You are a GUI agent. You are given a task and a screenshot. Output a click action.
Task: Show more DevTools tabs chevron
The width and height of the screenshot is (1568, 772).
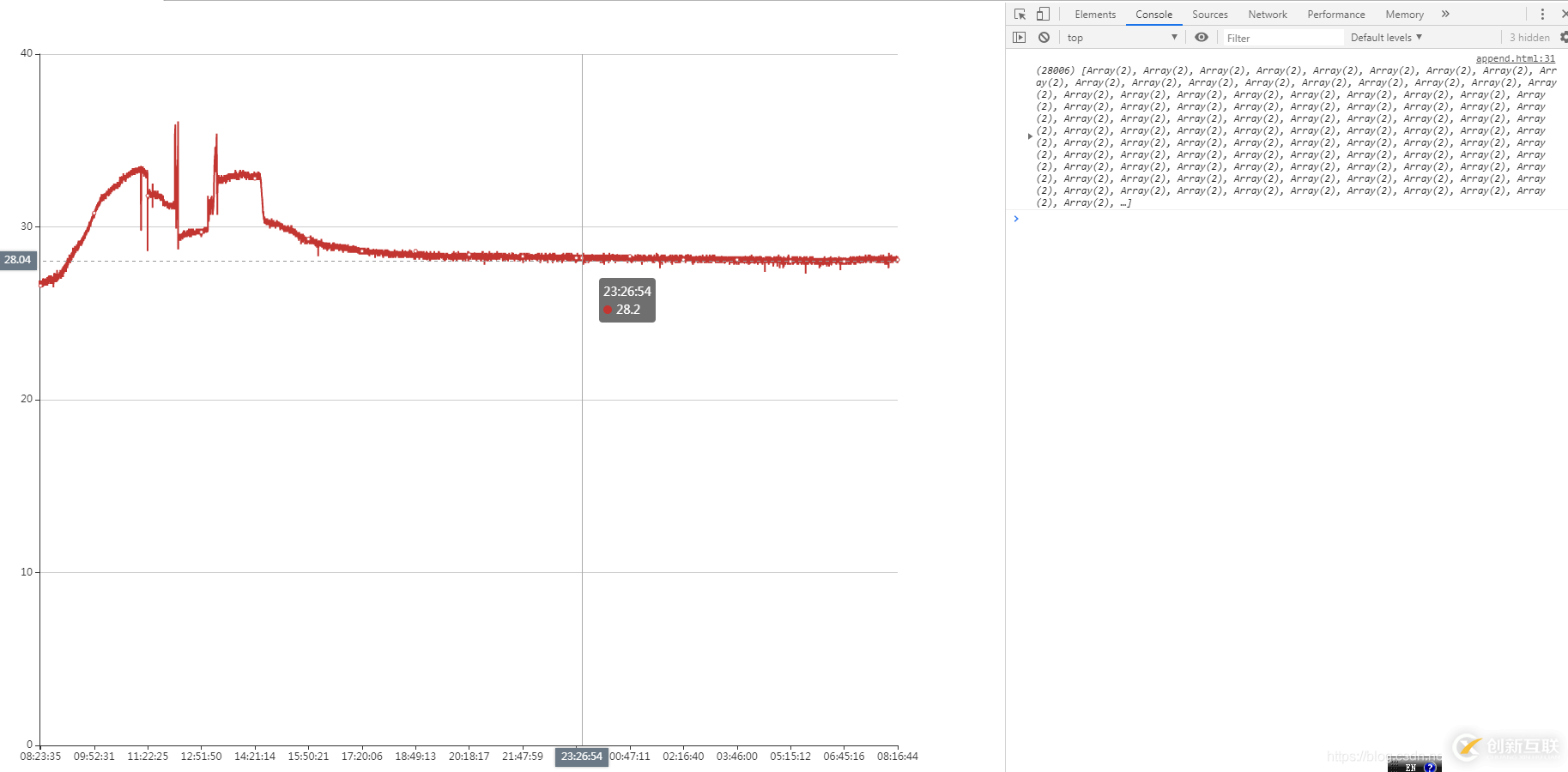(x=1445, y=14)
